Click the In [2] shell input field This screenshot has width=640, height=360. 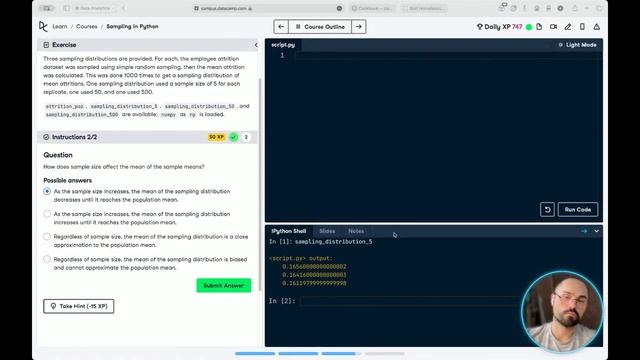(x=410, y=301)
